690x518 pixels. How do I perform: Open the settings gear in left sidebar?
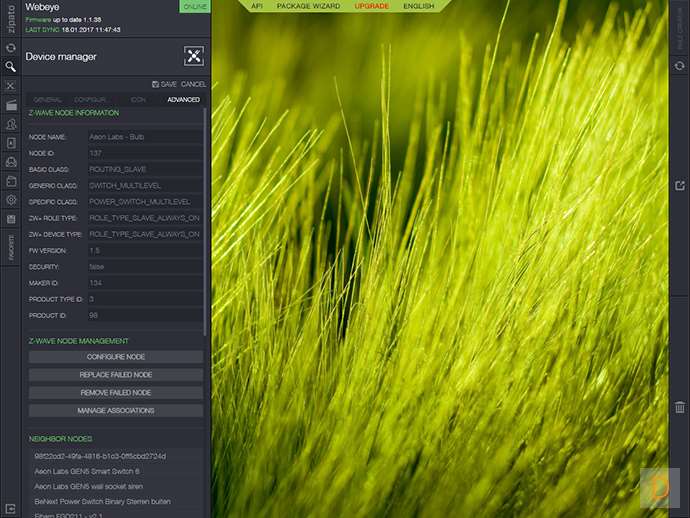point(10,199)
